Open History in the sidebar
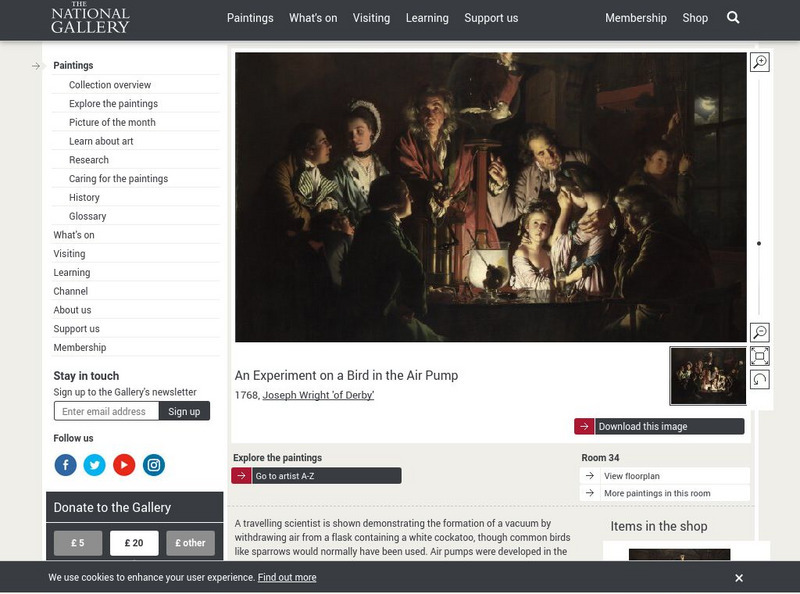This screenshot has height=594, width=800. (x=84, y=197)
